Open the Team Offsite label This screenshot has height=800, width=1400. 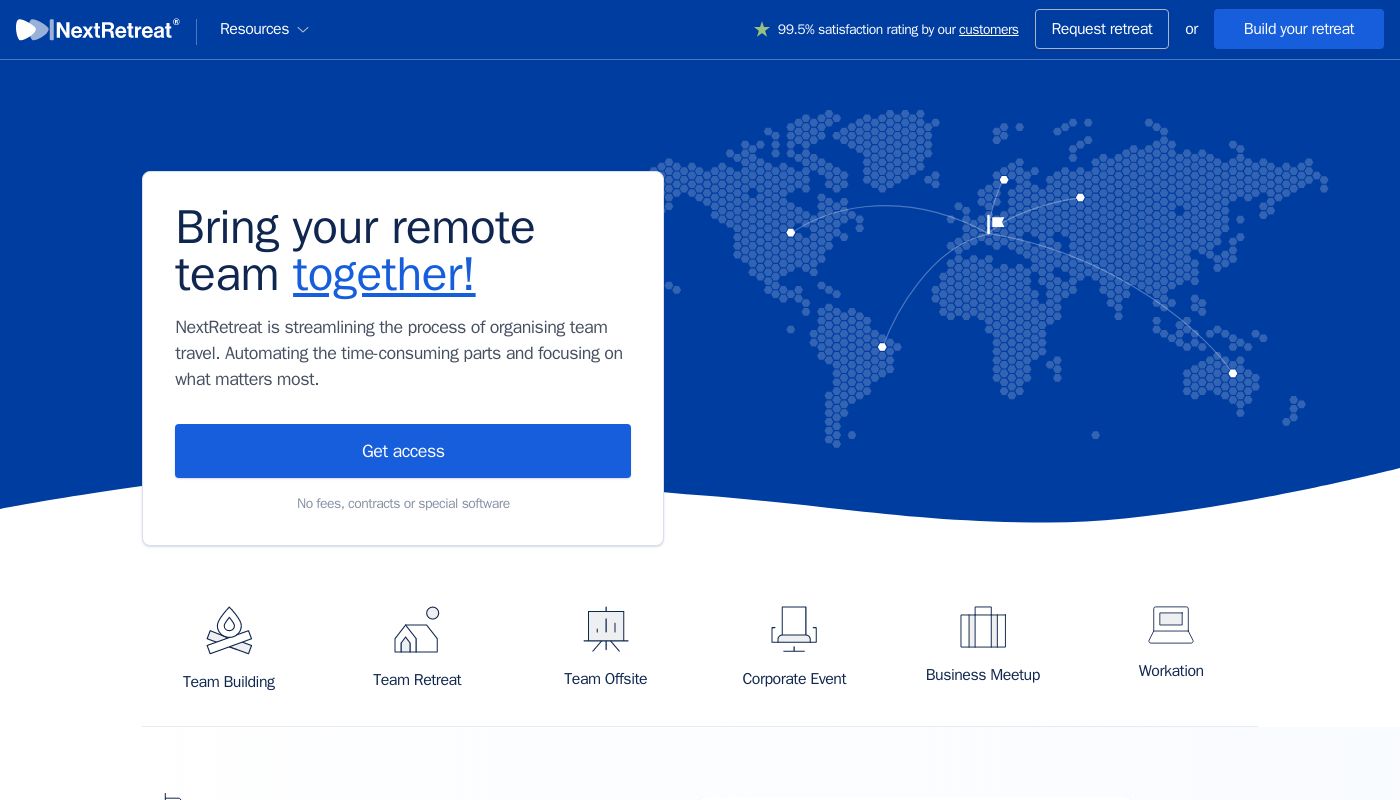(x=606, y=679)
